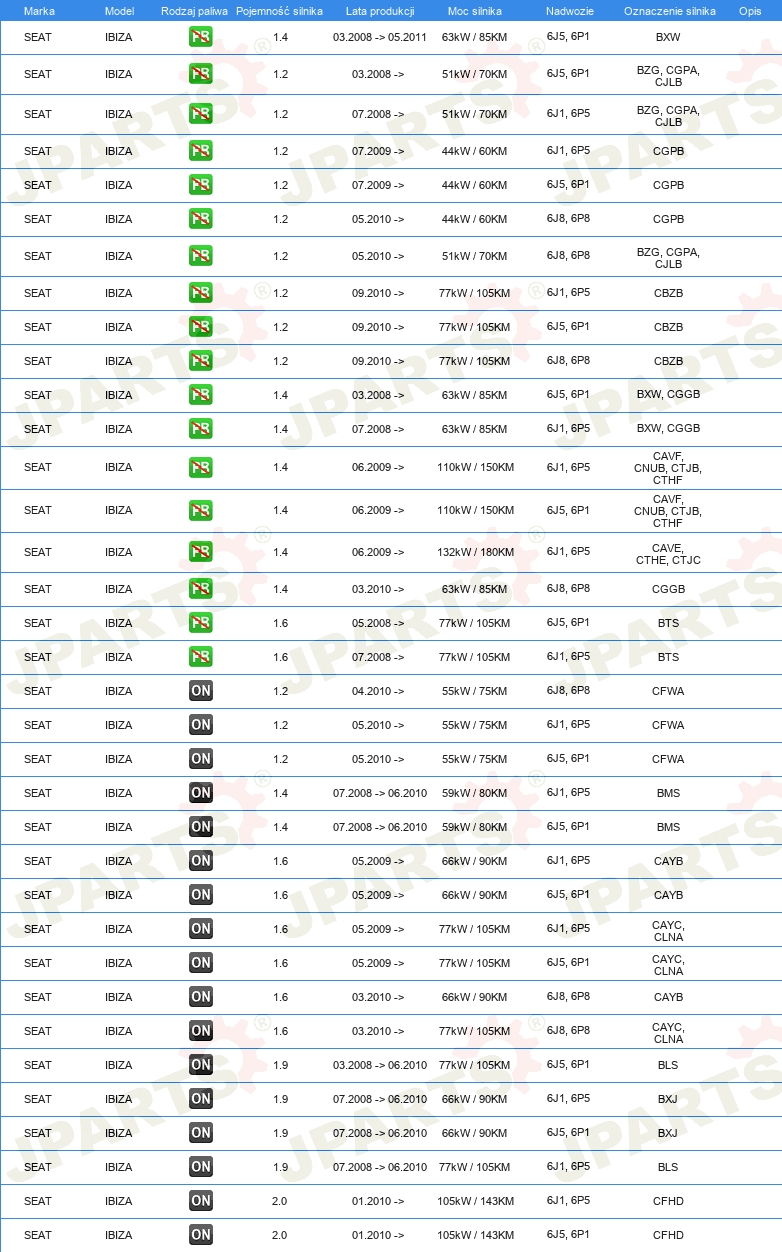The width and height of the screenshot is (782, 1252).
Task: Click ON diesel icon in CFWA 04.2010 row
Action: [x=201, y=691]
